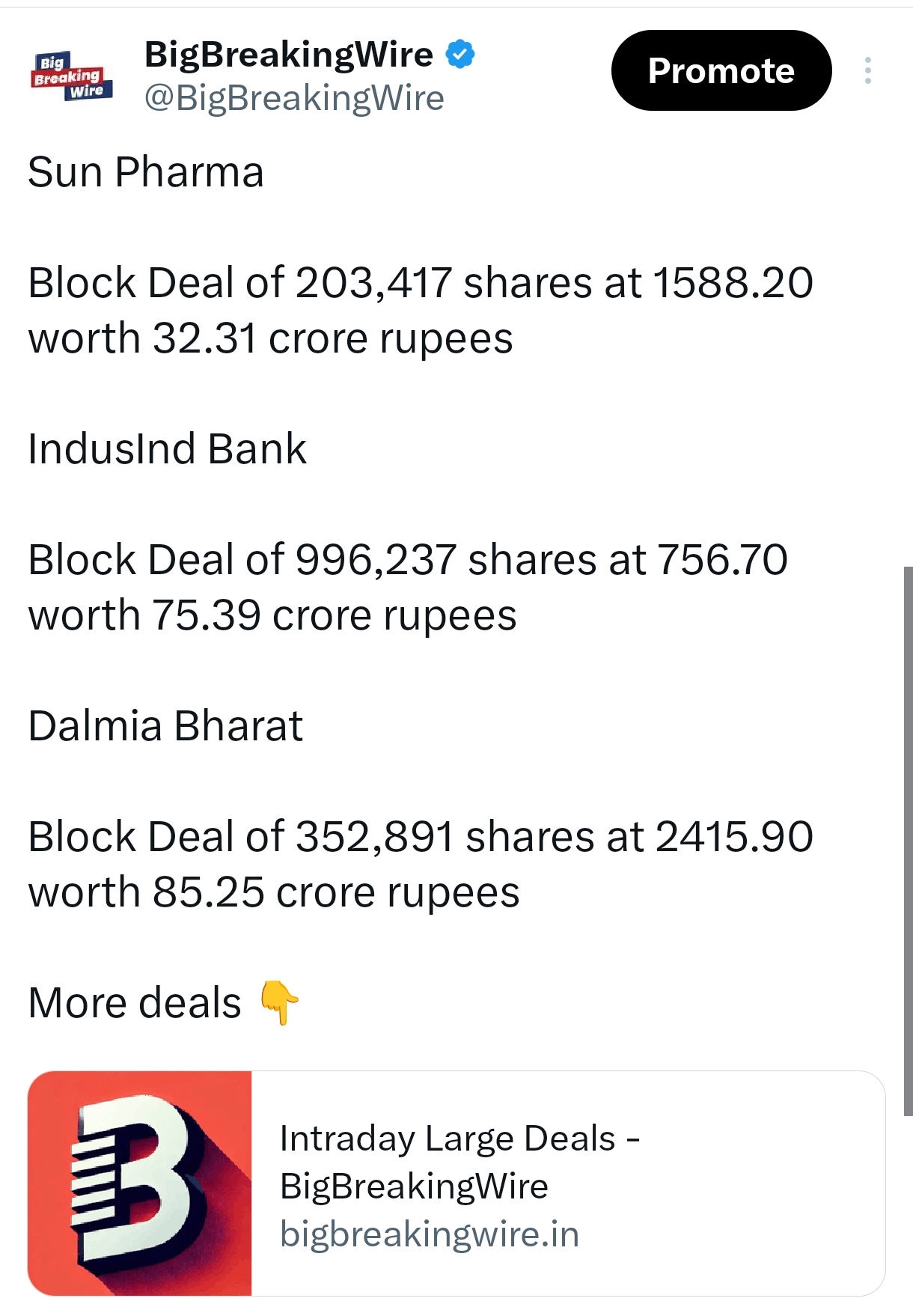This screenshot has height=1316, width=913.
Task: Click the 203,417 shares block deal line
Action: (420, 284)
